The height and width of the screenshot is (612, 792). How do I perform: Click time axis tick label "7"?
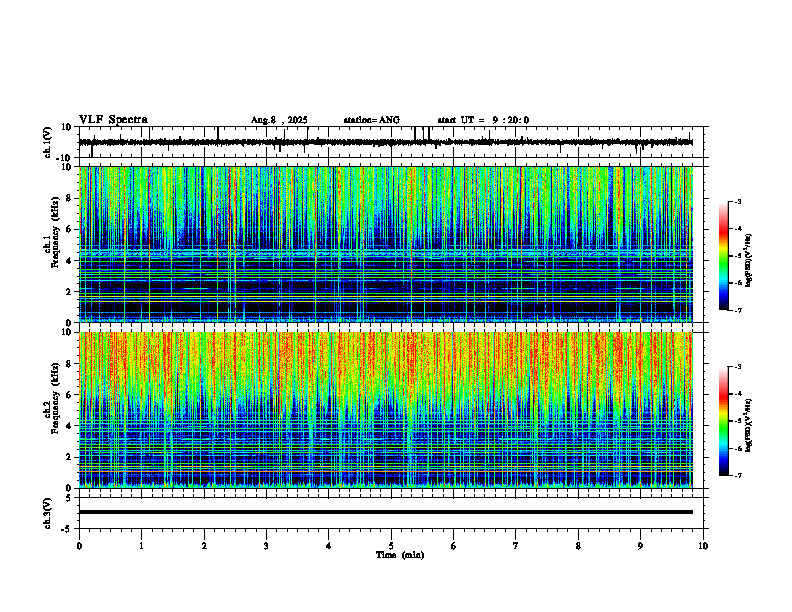pos(516,546)
